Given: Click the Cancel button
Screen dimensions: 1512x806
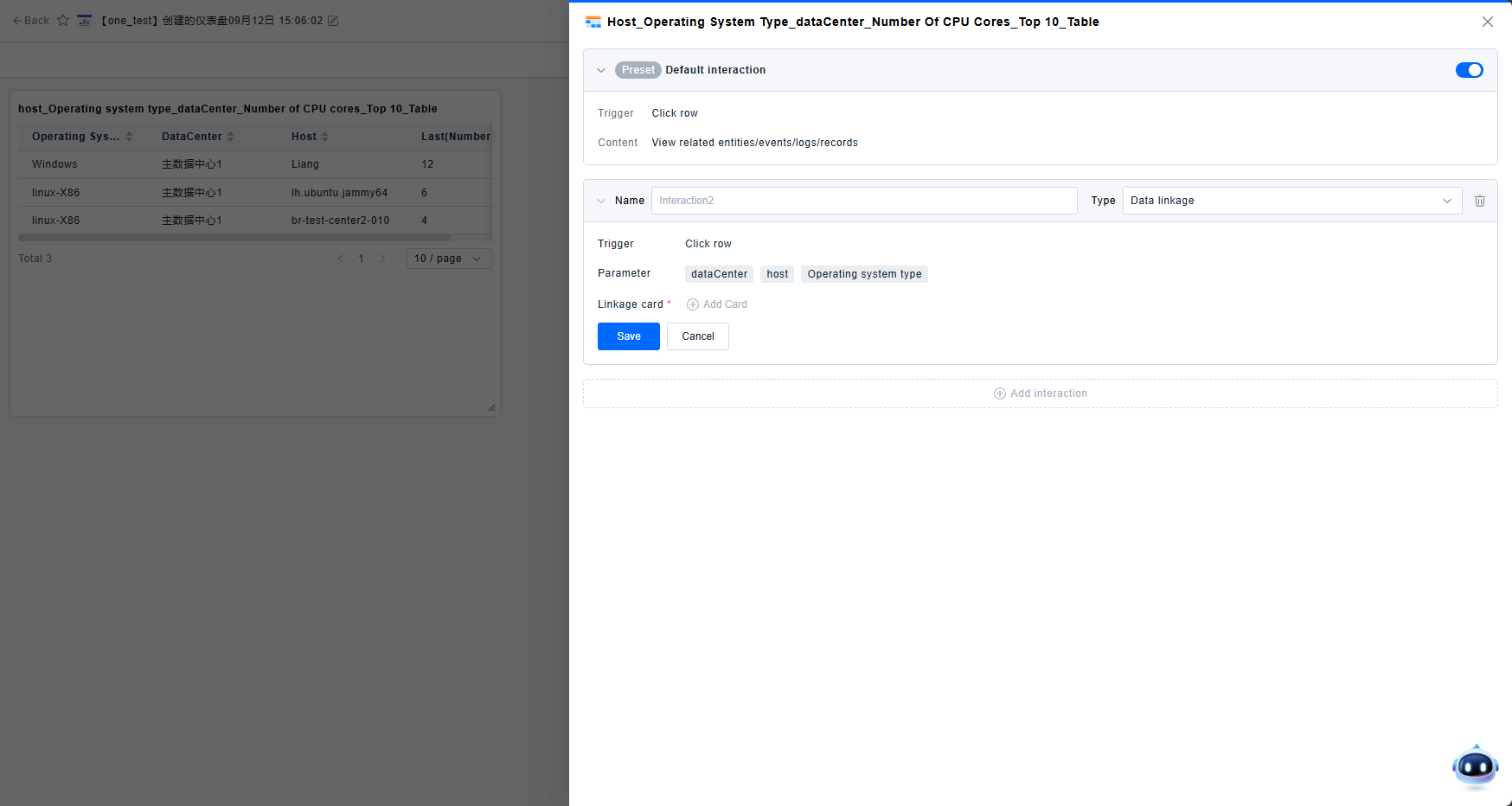Looking at the screenshot, I should point(697,336).
